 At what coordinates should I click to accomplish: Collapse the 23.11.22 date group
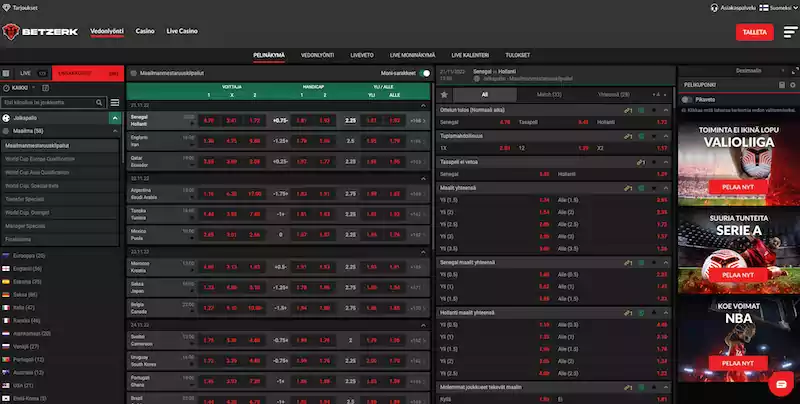(423, 252)
